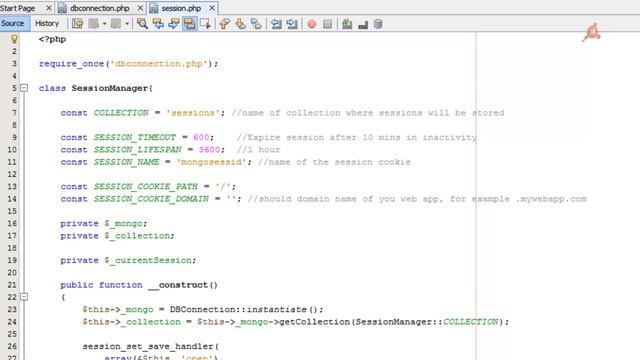
Task: Click the 600 timeout value
Action: pyautogui.click(x=201, y=137)
